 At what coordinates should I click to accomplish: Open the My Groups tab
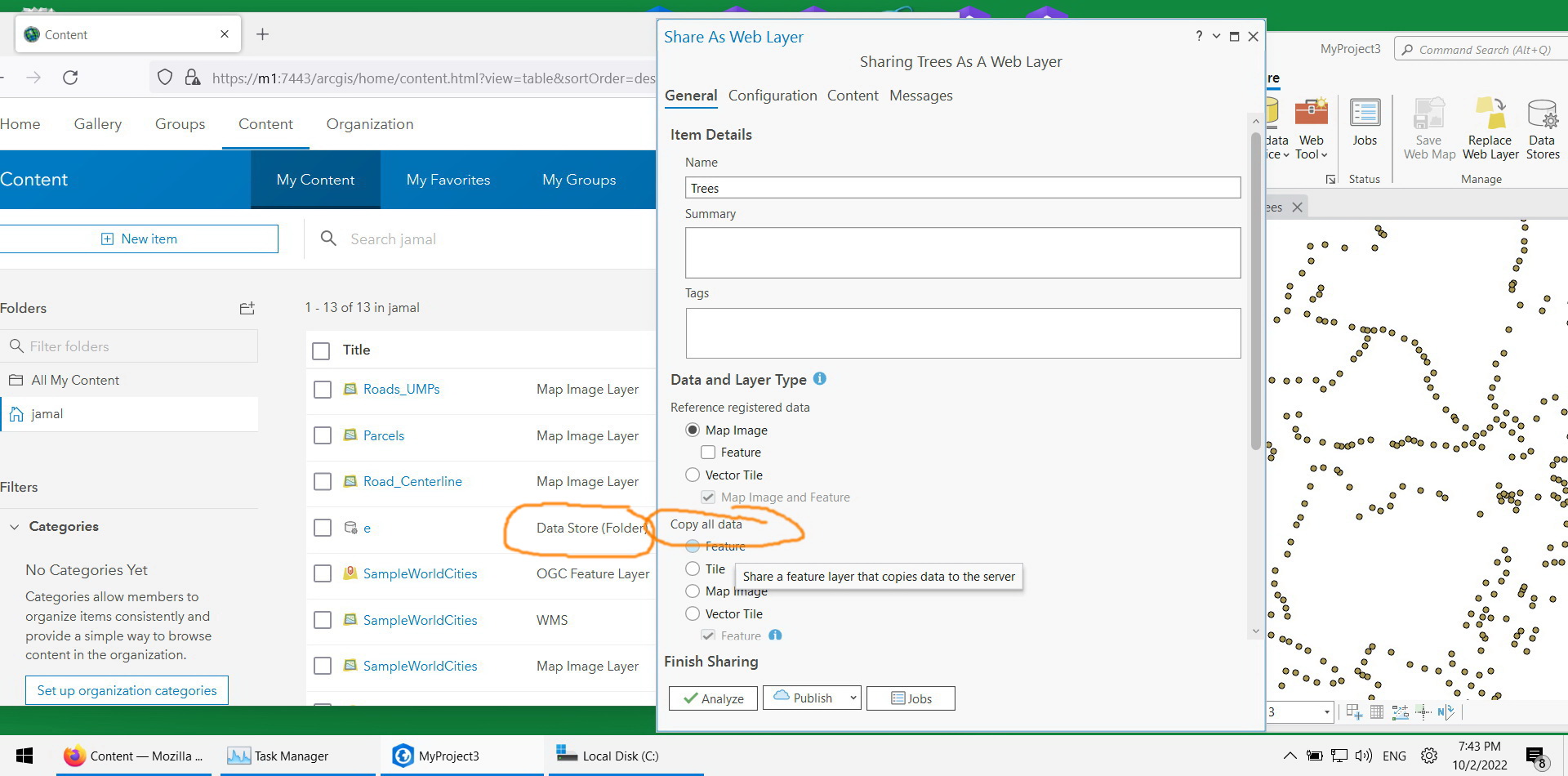[x=578, y=180]
